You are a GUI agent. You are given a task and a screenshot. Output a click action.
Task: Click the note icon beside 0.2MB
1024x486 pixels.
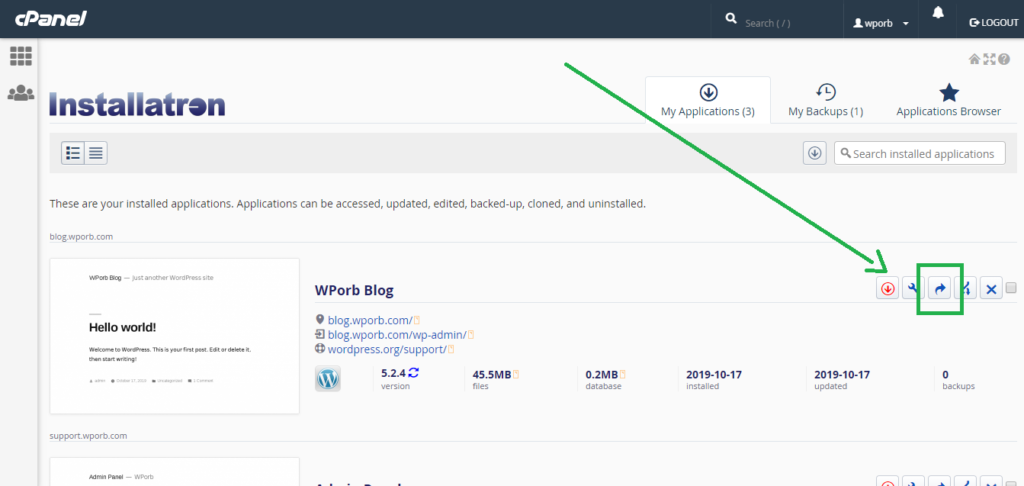pos(622,374)
